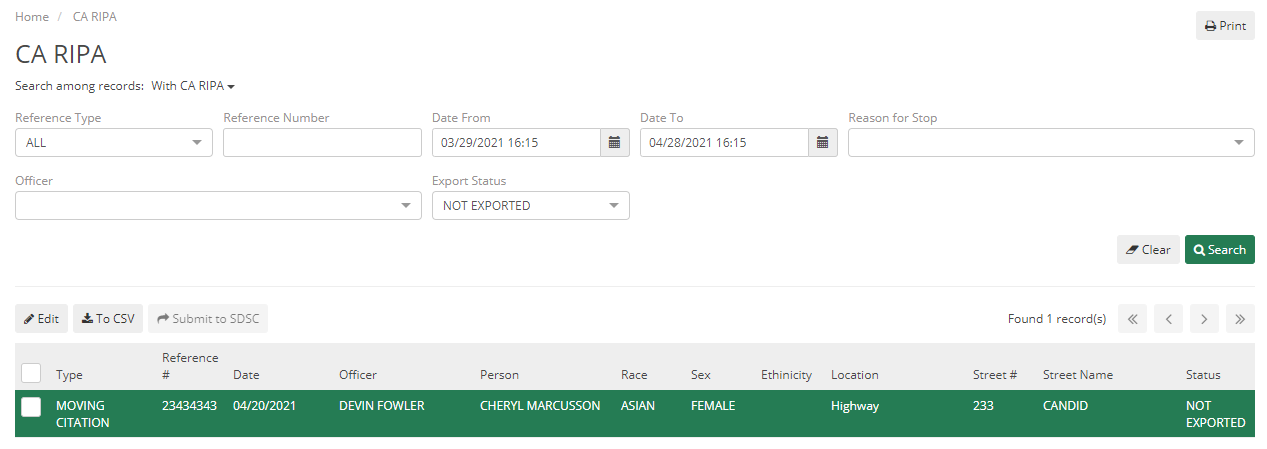This screenshot has height=449, width=1267.
Task: Click the Print button
Action: (1225, 26)
